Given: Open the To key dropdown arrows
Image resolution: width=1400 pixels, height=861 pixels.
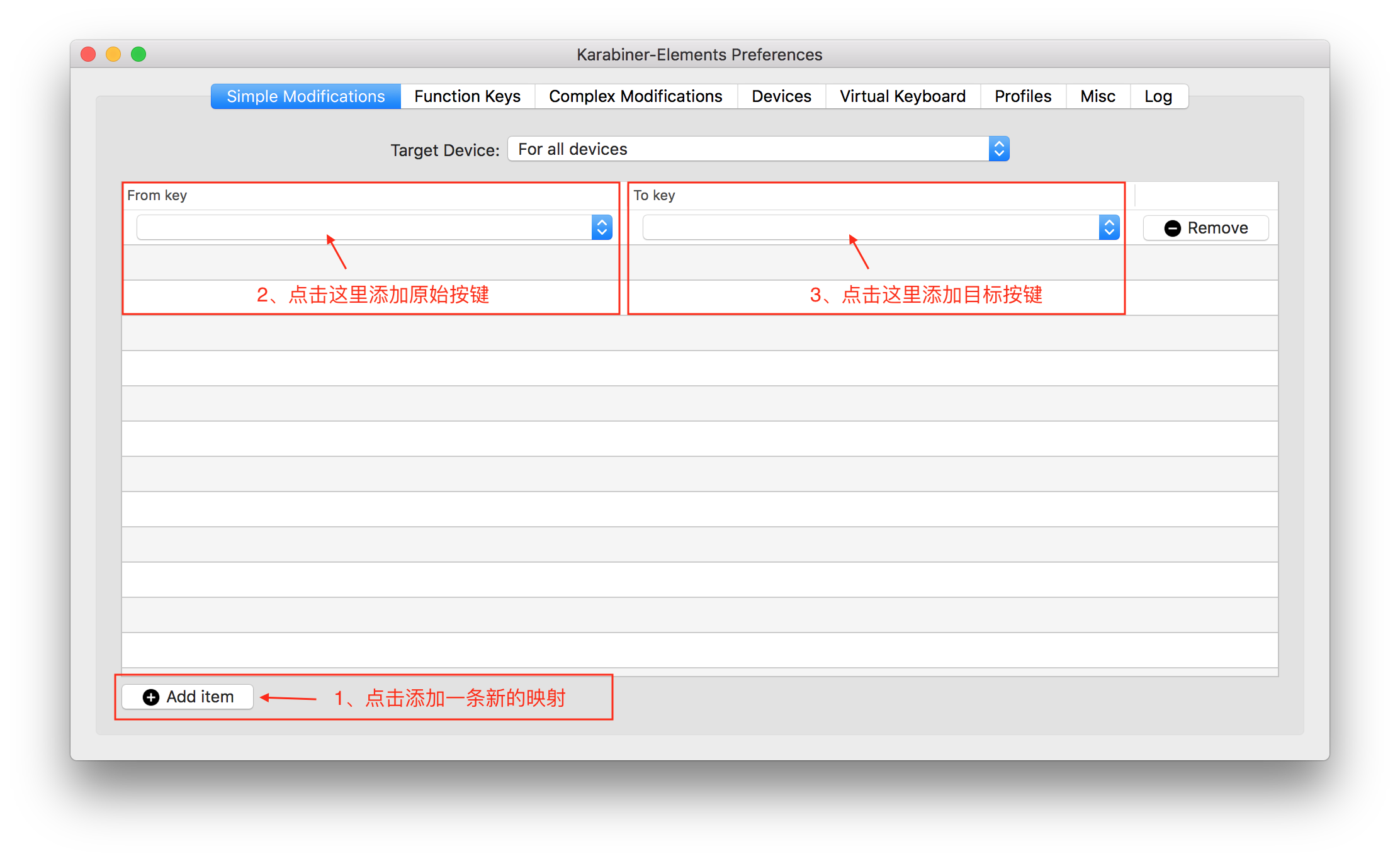Looking at the screenshot, I should [1109, 228].
